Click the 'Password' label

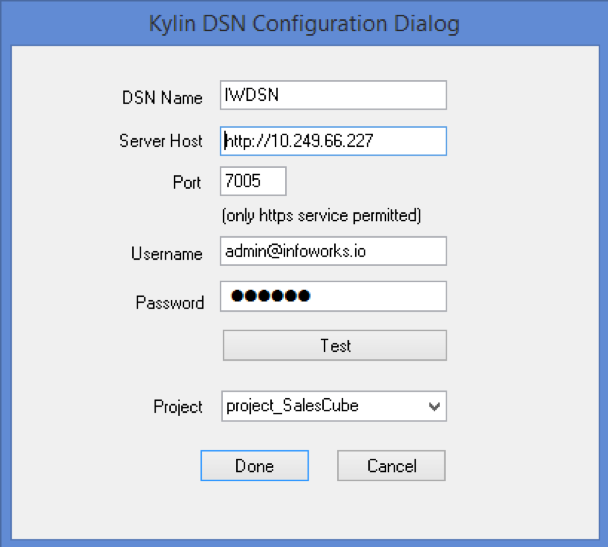(x=170, y=302)
